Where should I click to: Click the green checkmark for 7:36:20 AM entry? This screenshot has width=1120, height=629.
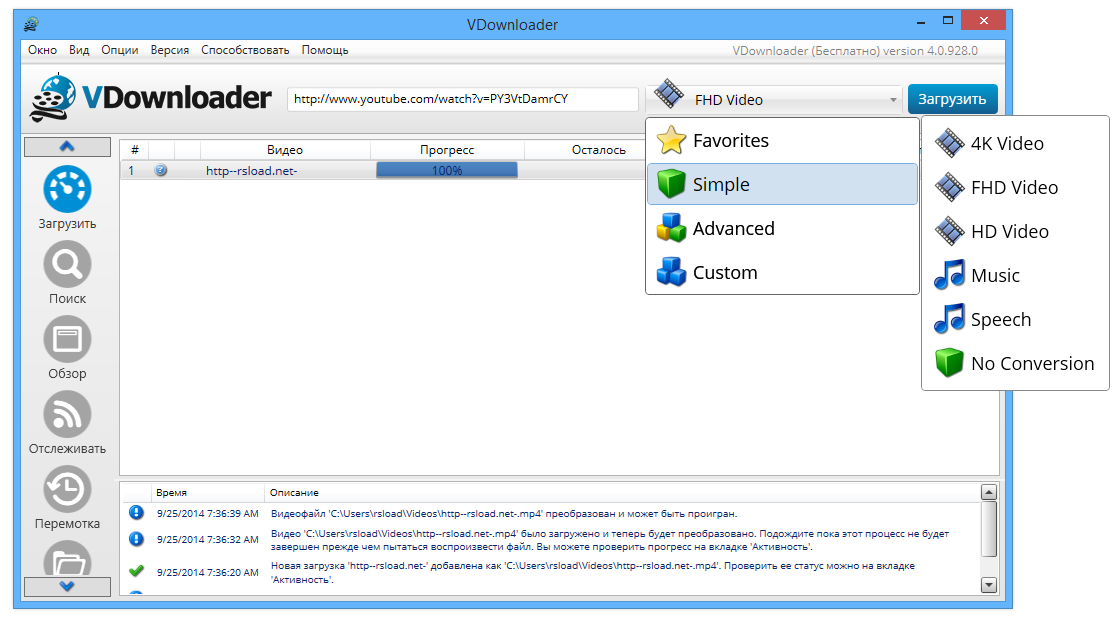coord(136,571)
